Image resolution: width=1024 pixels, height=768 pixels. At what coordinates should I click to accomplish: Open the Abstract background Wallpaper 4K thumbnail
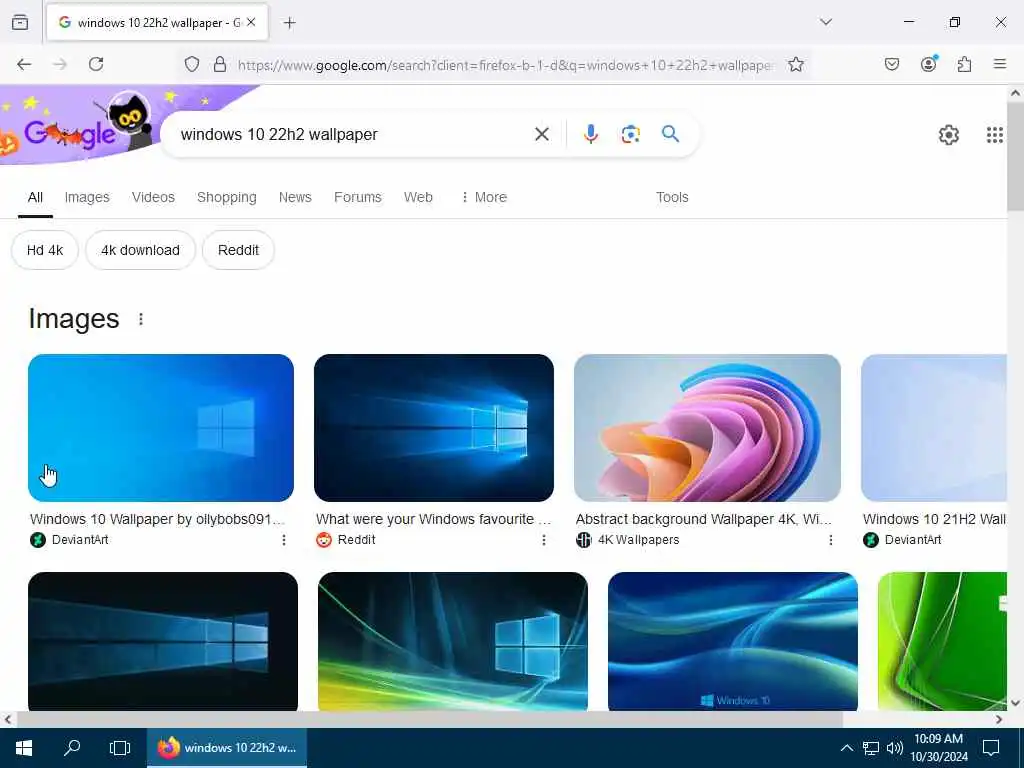click(x=707, y=428)
